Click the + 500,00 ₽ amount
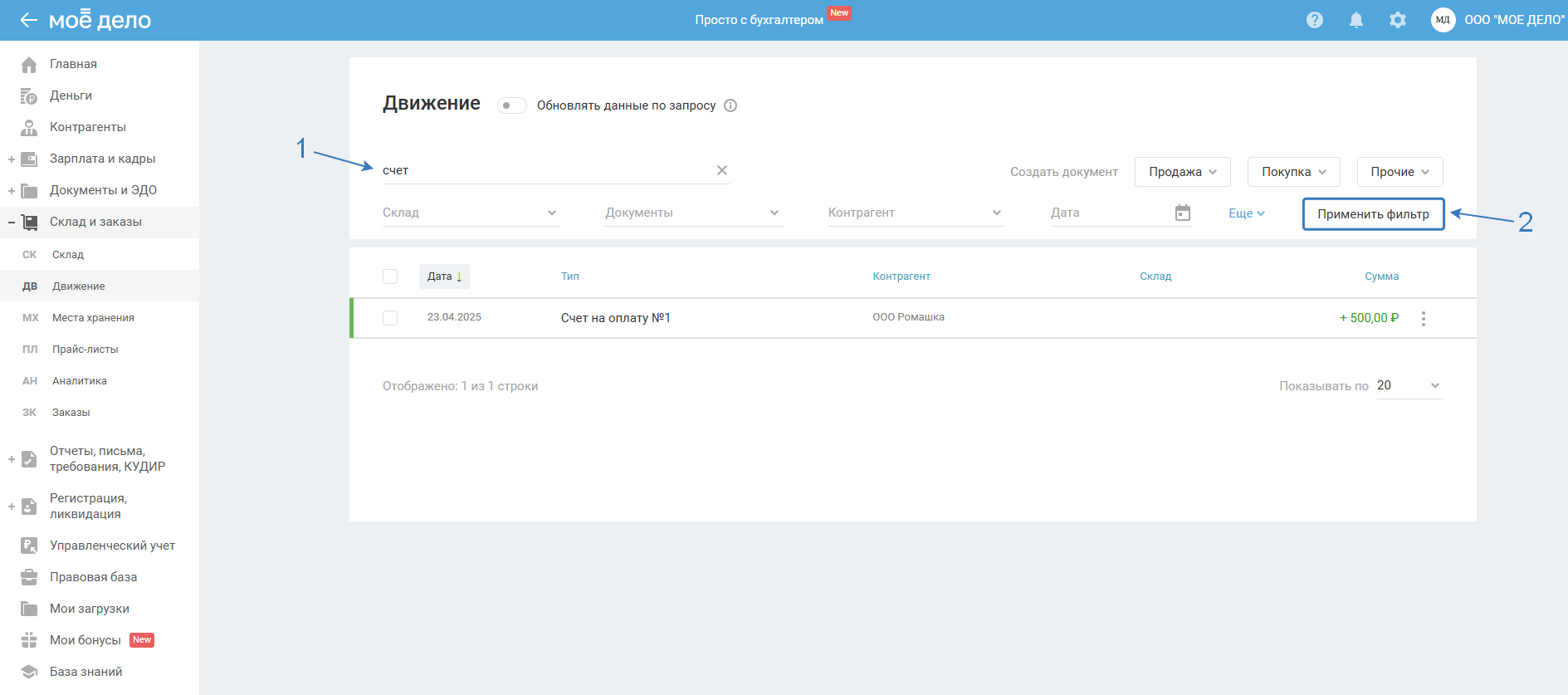The image size is (1568, 695). [1370, 318]
